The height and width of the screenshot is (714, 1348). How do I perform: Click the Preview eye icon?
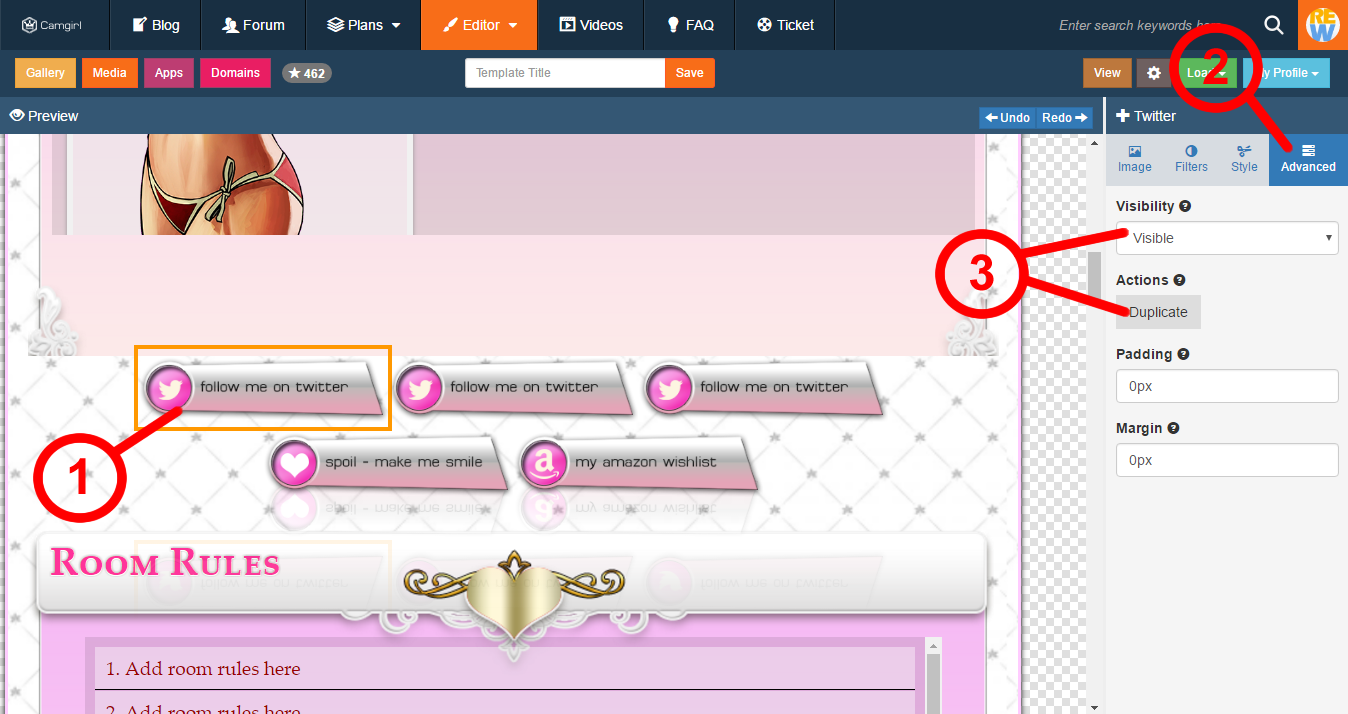16,116
